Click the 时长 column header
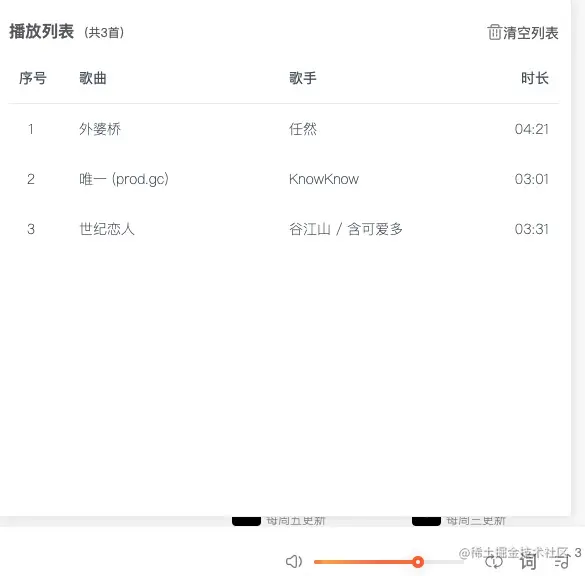 point(535,78)
